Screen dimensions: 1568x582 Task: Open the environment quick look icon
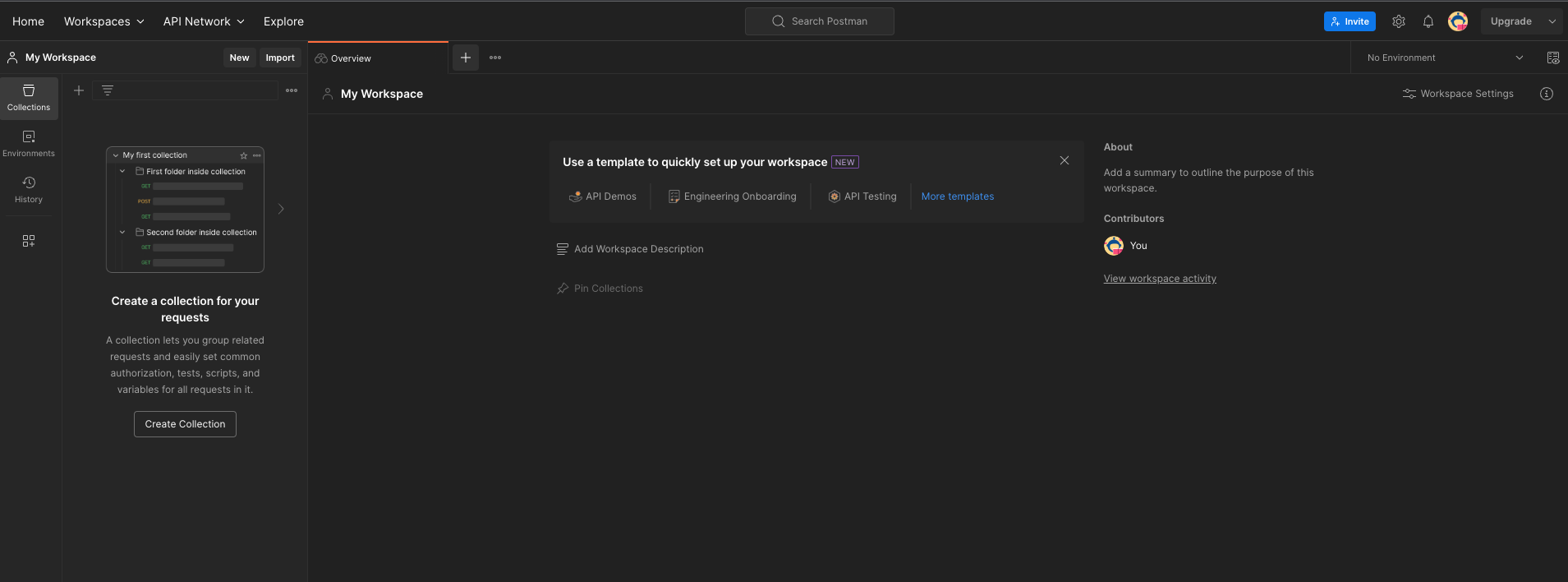click(x=1553, y=58)
